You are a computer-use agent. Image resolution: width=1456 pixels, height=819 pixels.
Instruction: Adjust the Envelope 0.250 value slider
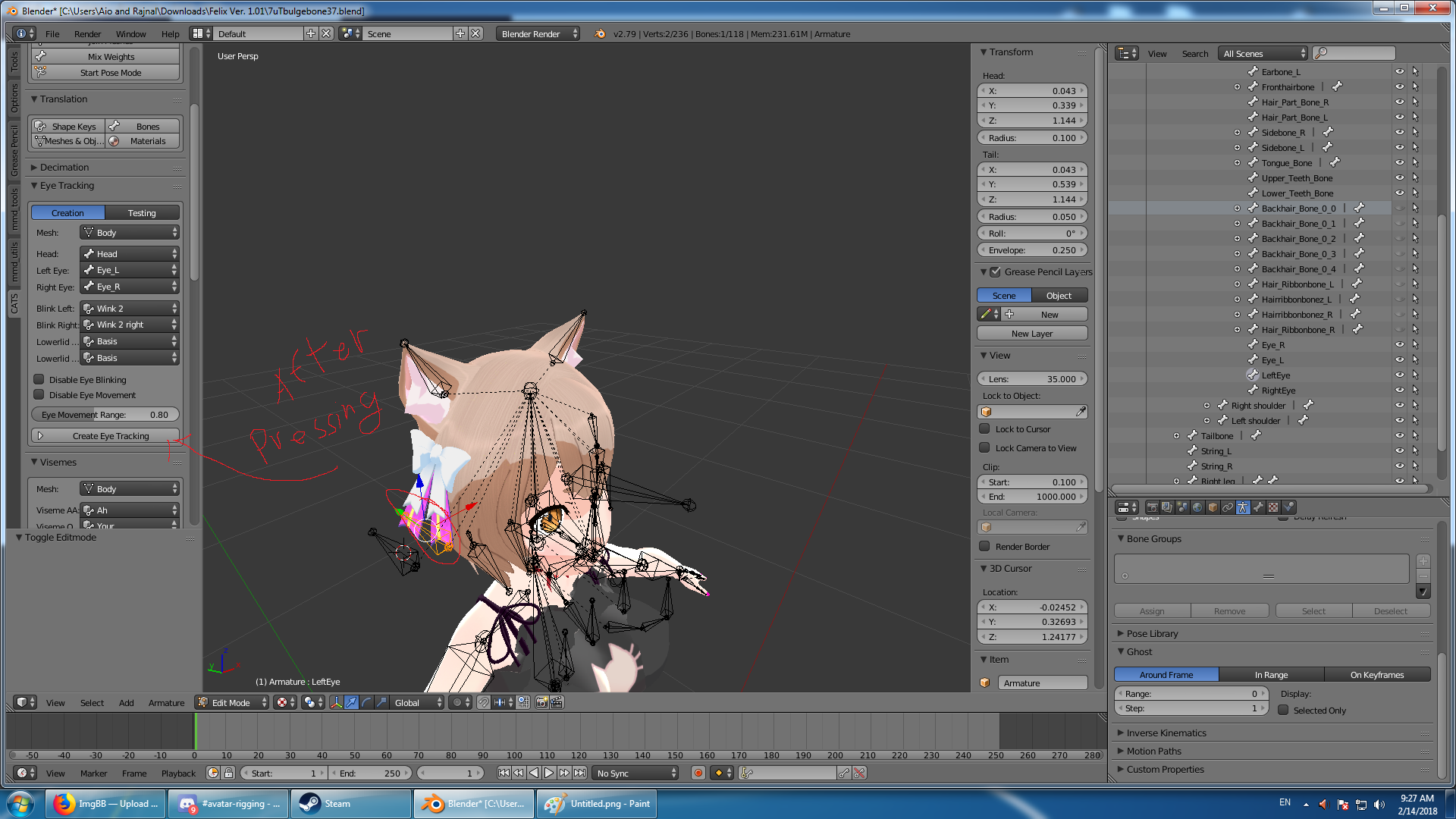pos(1032,249)
